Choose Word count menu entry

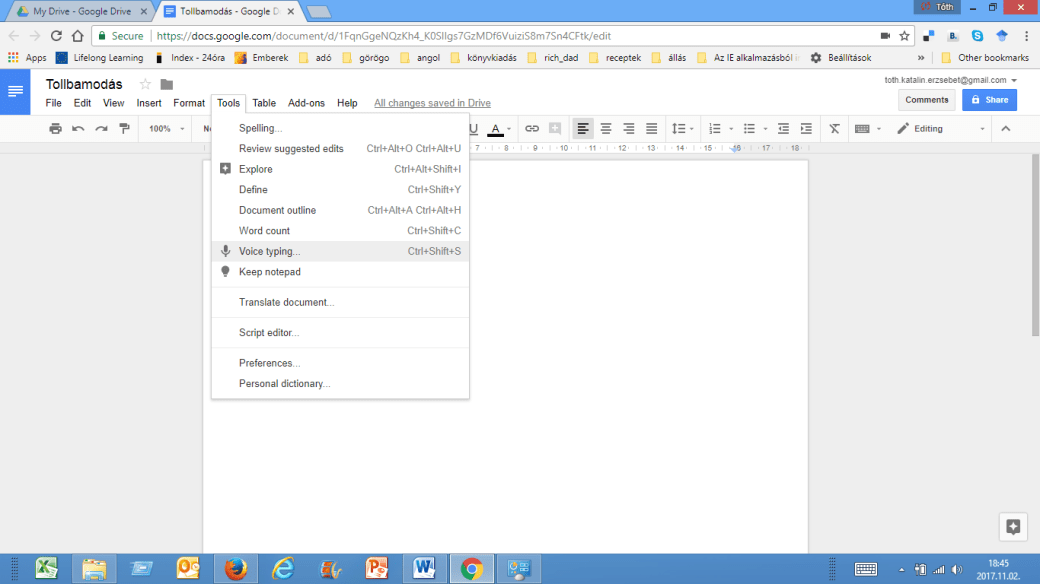point(264,231)
